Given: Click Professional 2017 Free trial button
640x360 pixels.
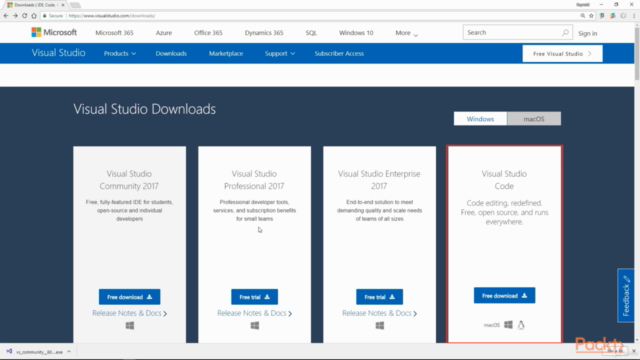Looking at the screenshot, I should point(254,297).
